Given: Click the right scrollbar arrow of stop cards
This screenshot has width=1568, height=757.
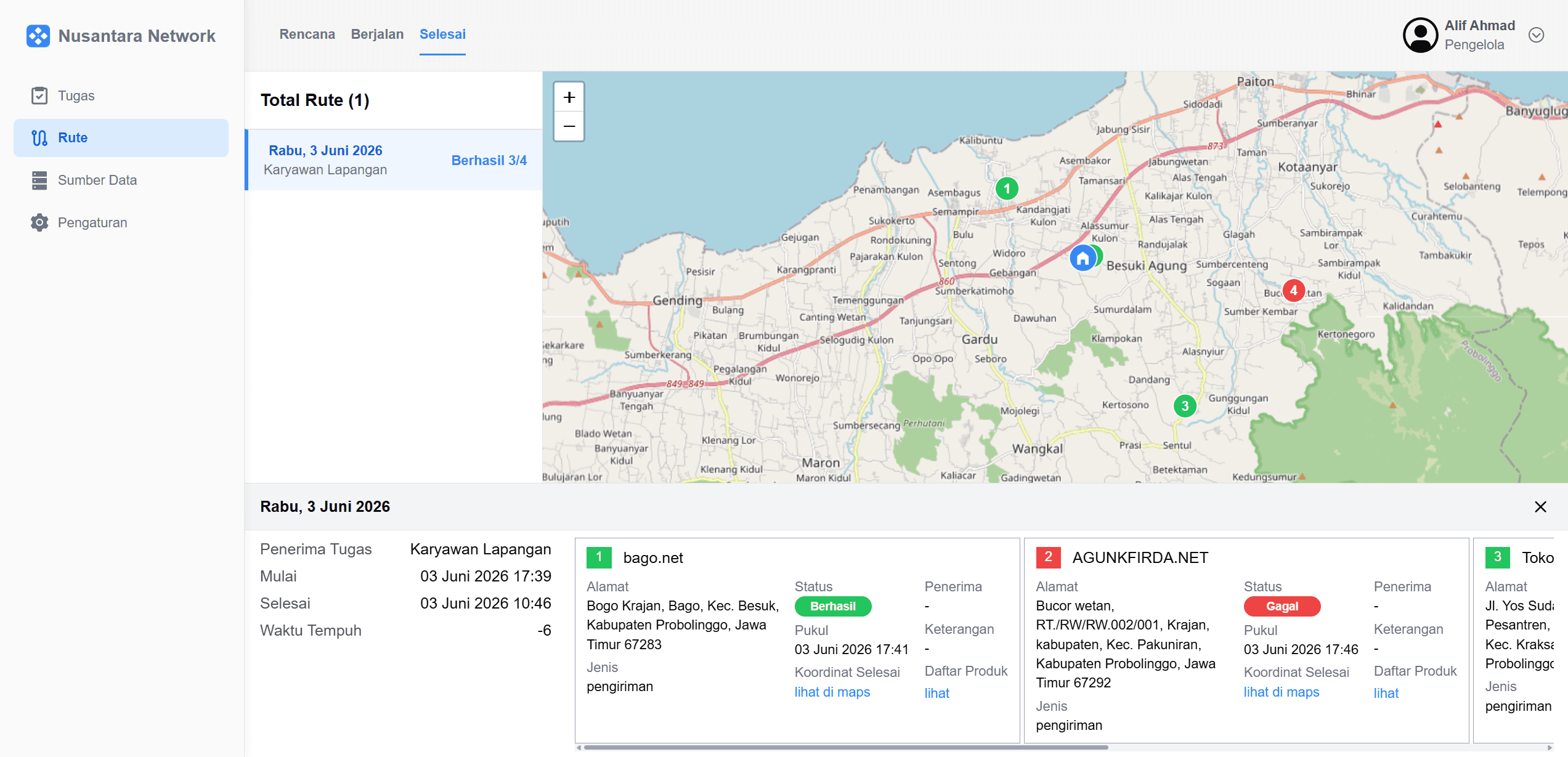Looking at the screenshot, I should tap(1550, 748).
